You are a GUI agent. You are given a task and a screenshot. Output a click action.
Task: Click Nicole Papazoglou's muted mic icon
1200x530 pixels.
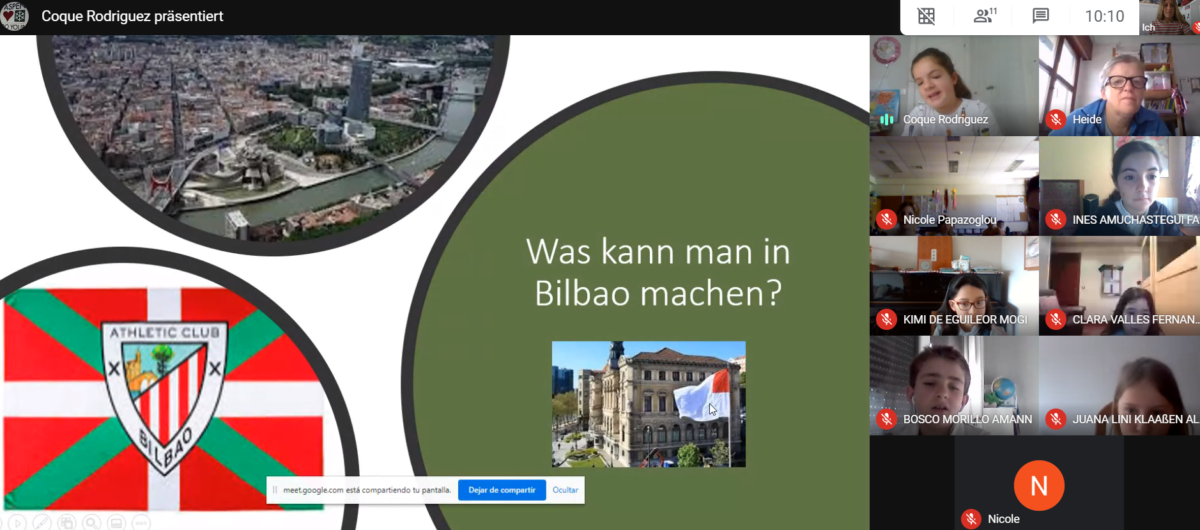(x=886, y=219)
